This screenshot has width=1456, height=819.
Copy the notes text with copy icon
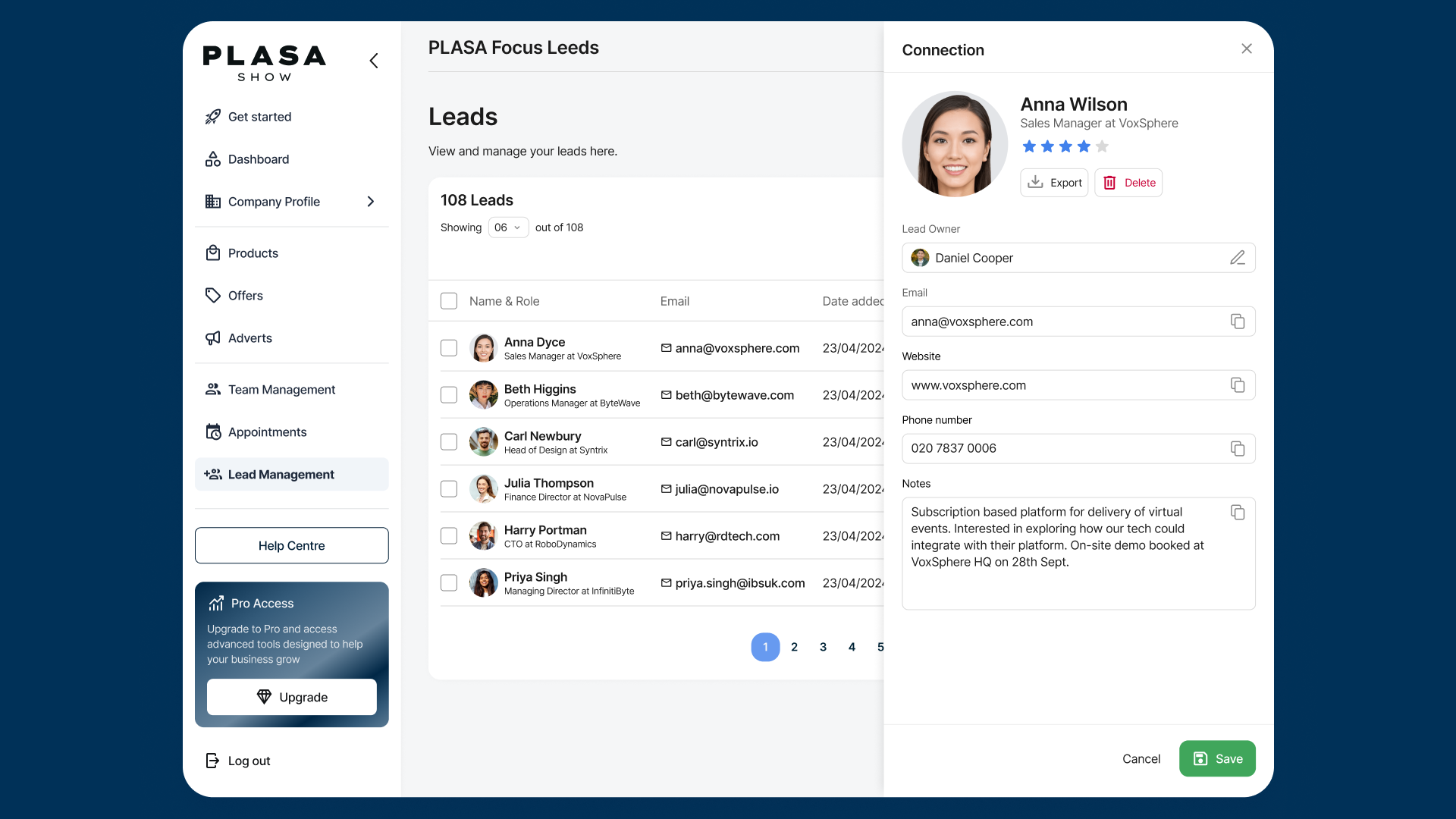[1237, 513]
